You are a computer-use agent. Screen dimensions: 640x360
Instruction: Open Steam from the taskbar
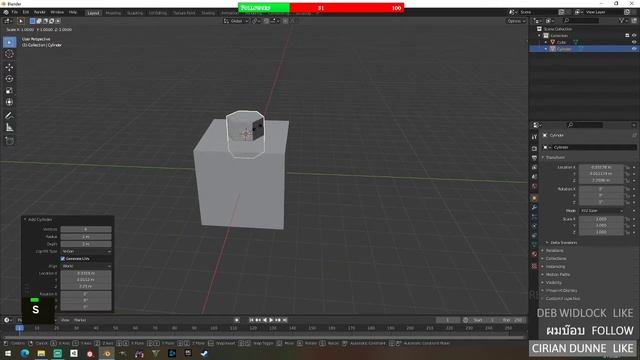tap(204, 353)
